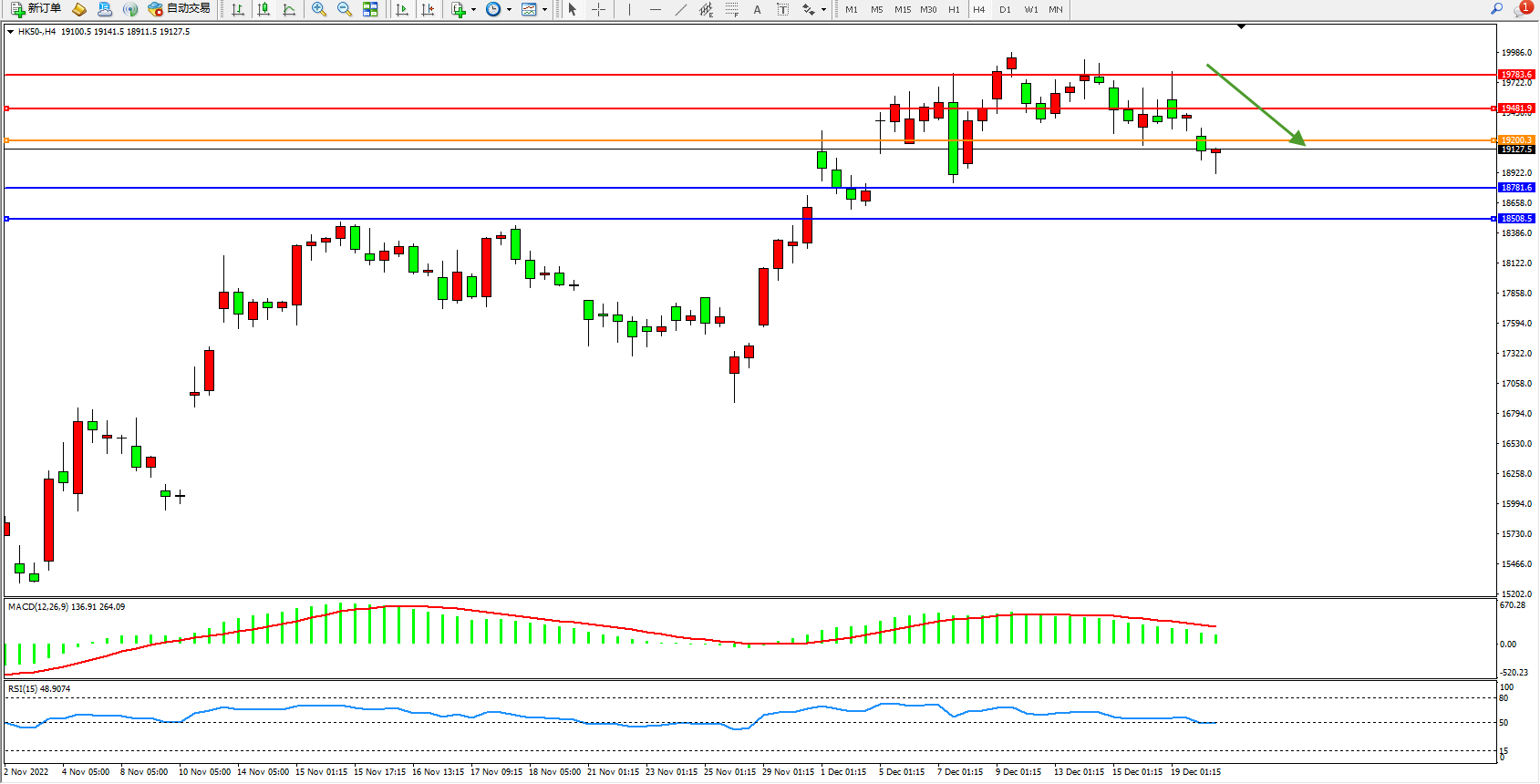Select the trendline drawing tool
Viewport: 1540px width, 784px height.
(681, 9)
